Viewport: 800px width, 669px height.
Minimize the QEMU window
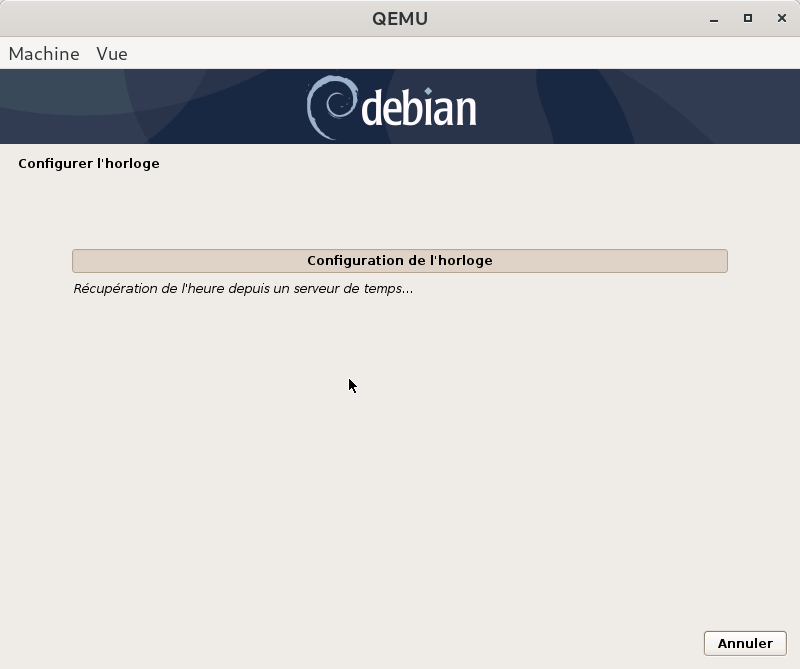click(x=715, y=18)
